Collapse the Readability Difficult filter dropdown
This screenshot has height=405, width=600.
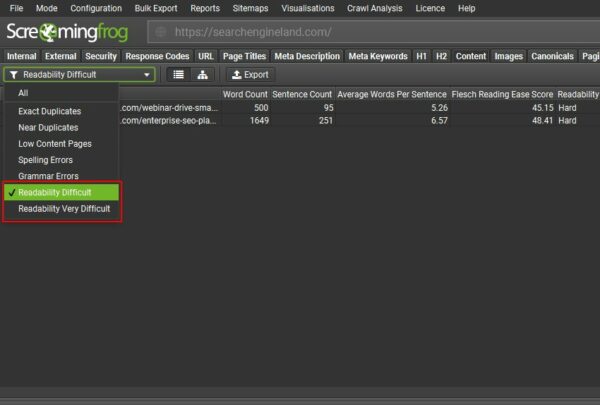click(147, 75)
